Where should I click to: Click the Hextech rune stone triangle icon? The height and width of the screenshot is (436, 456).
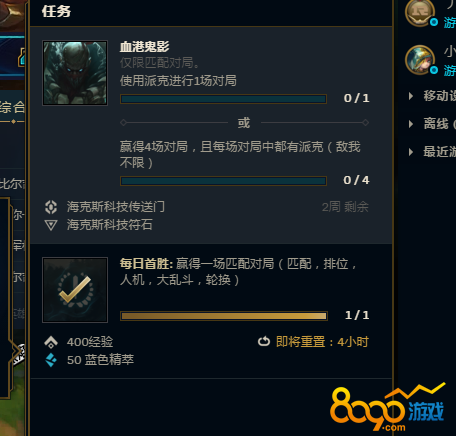(x=51, y=225)
